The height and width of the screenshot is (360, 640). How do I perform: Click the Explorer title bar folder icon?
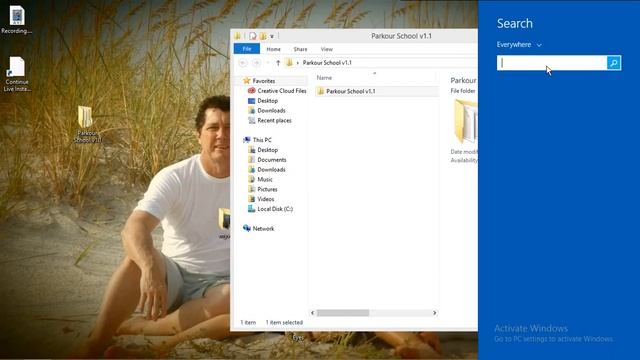click(238, 36)
